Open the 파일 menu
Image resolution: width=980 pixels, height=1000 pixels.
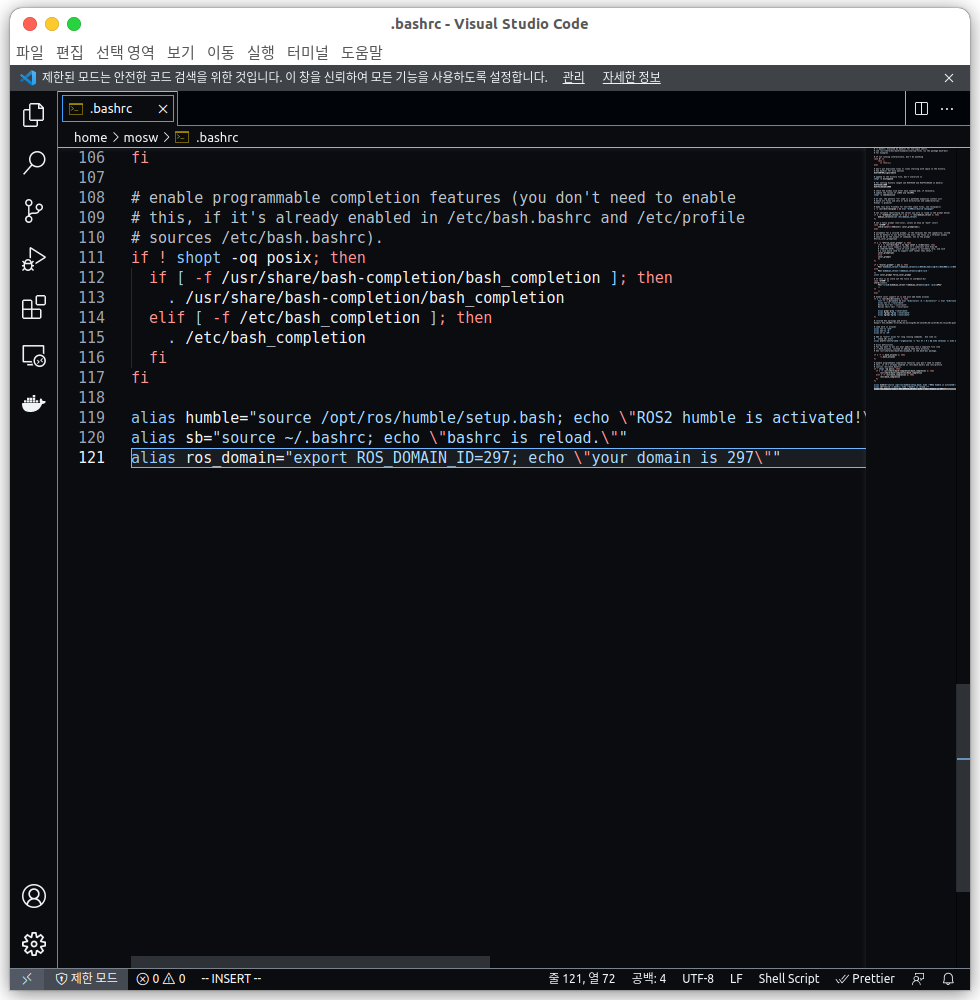(30, 52)
